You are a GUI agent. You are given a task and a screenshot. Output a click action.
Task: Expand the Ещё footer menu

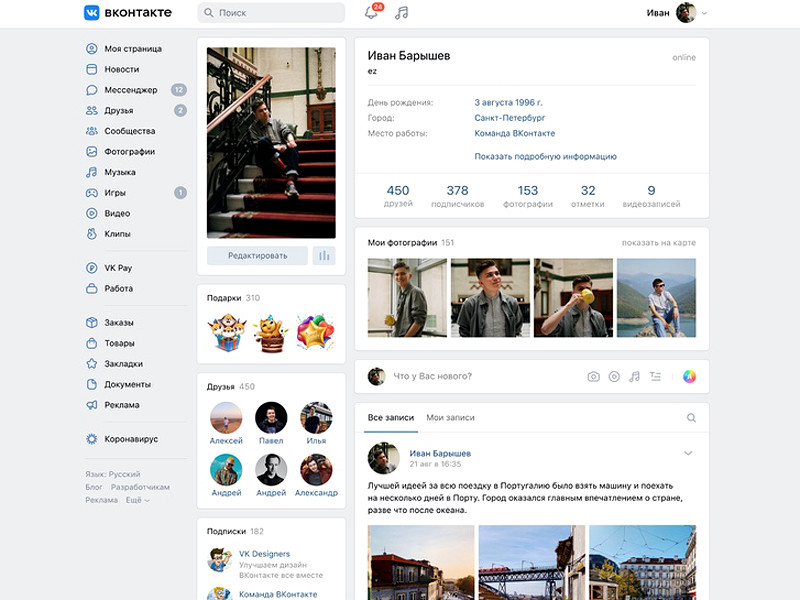137,500
